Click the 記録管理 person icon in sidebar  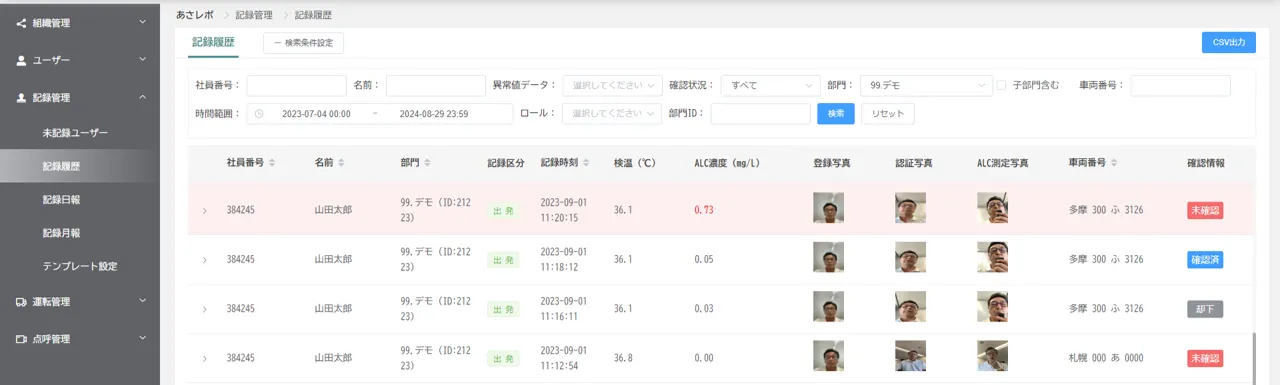(21, 98)
